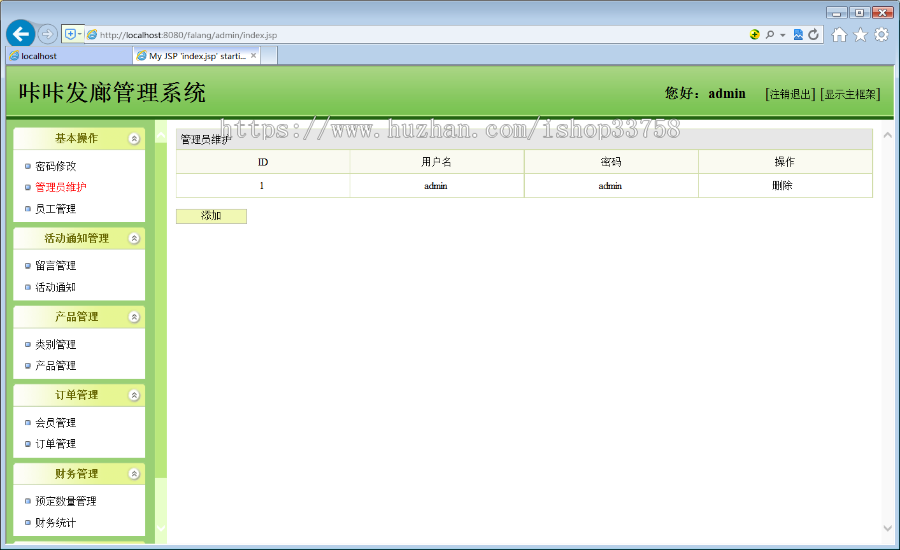Collapse the 基本操作 section
This screenshot has width=900, height=550.
(134, 138)
